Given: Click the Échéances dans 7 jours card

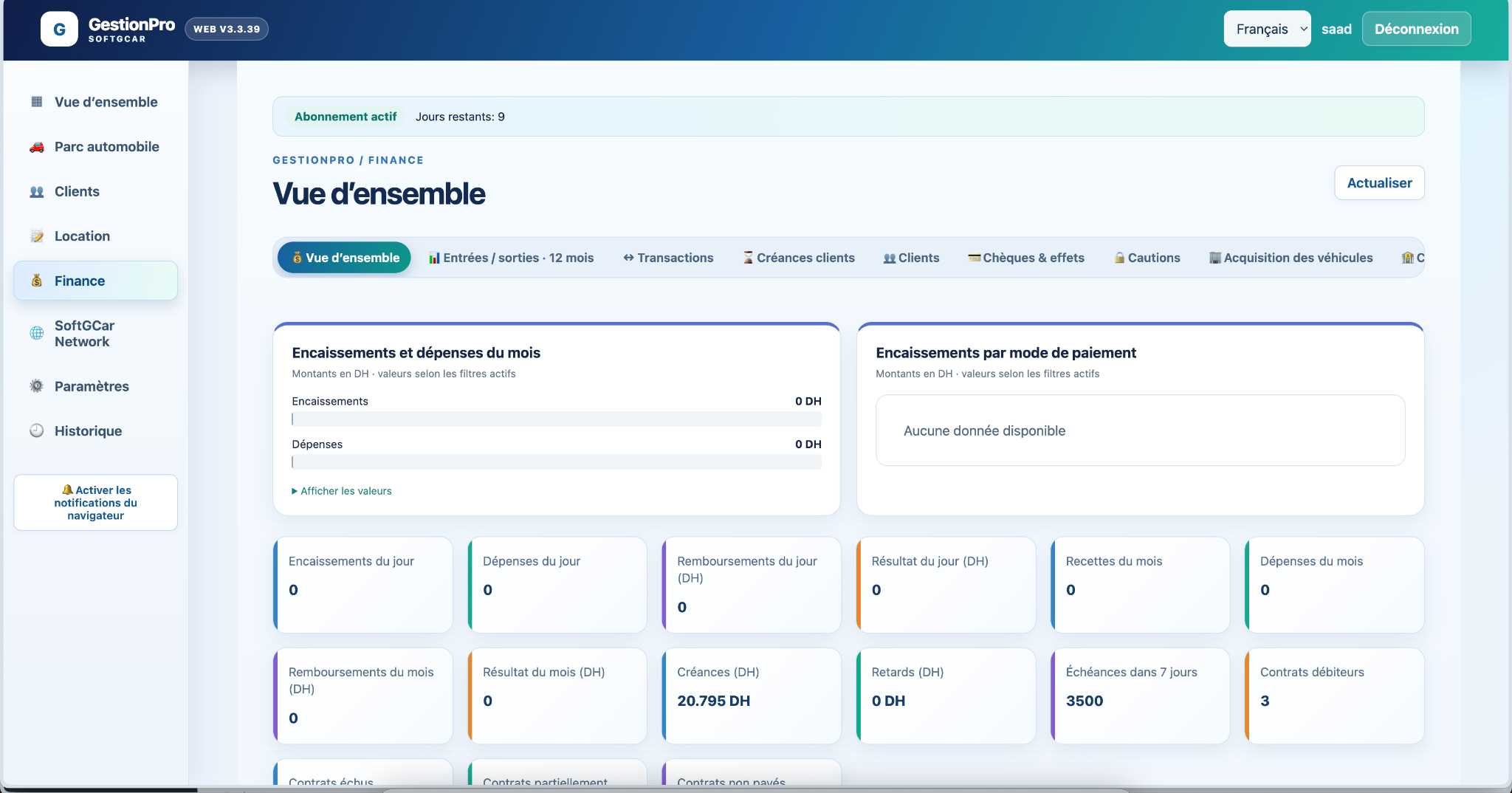Looking at the screenshot, I should click(x=1140, y=696).
